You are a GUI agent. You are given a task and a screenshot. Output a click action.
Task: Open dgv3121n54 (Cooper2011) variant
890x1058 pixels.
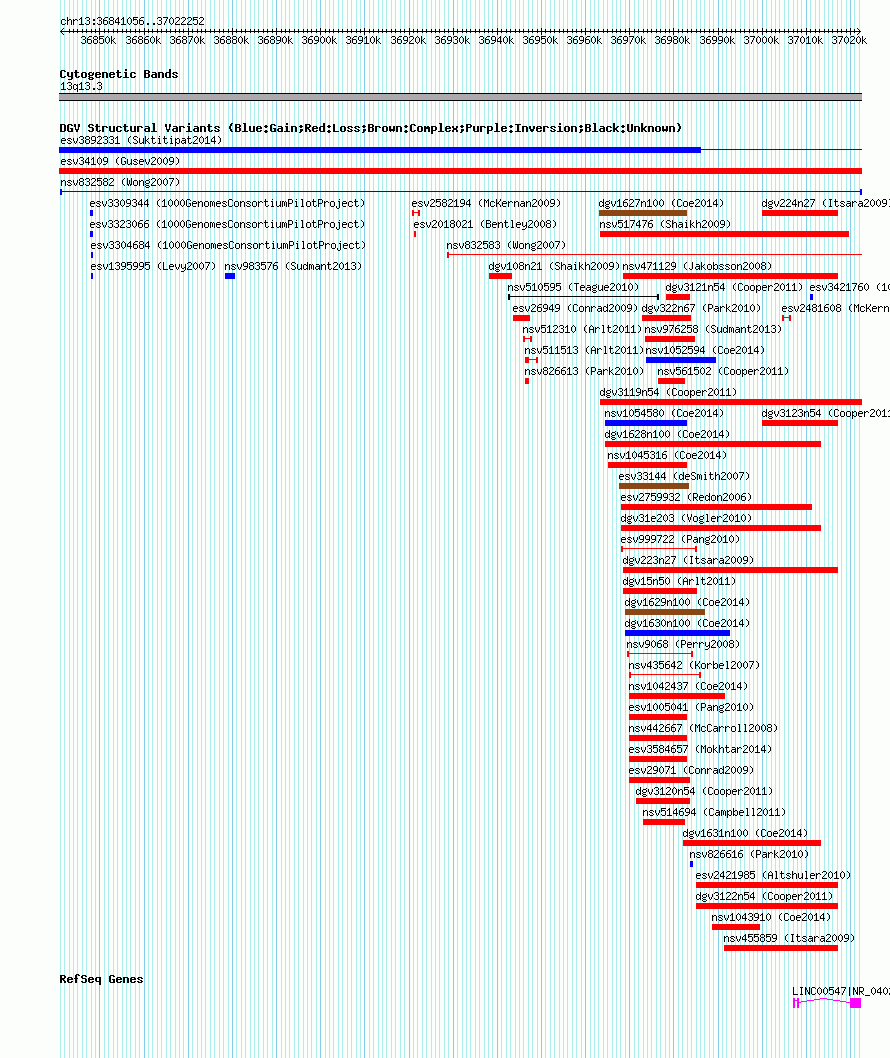734,287
